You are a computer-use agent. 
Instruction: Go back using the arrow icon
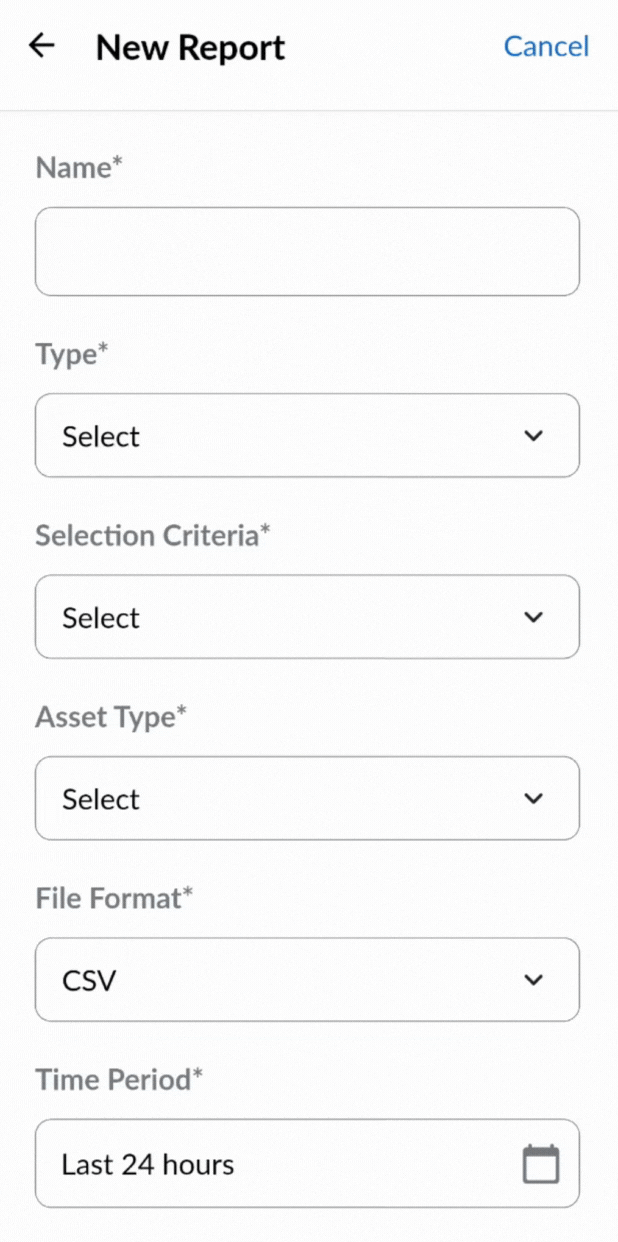[x=41, y=46]
